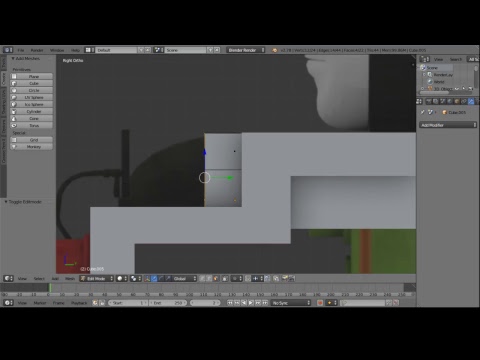Open the Global transform orientation dropdown
480x360 pixels.
point(184,278)
